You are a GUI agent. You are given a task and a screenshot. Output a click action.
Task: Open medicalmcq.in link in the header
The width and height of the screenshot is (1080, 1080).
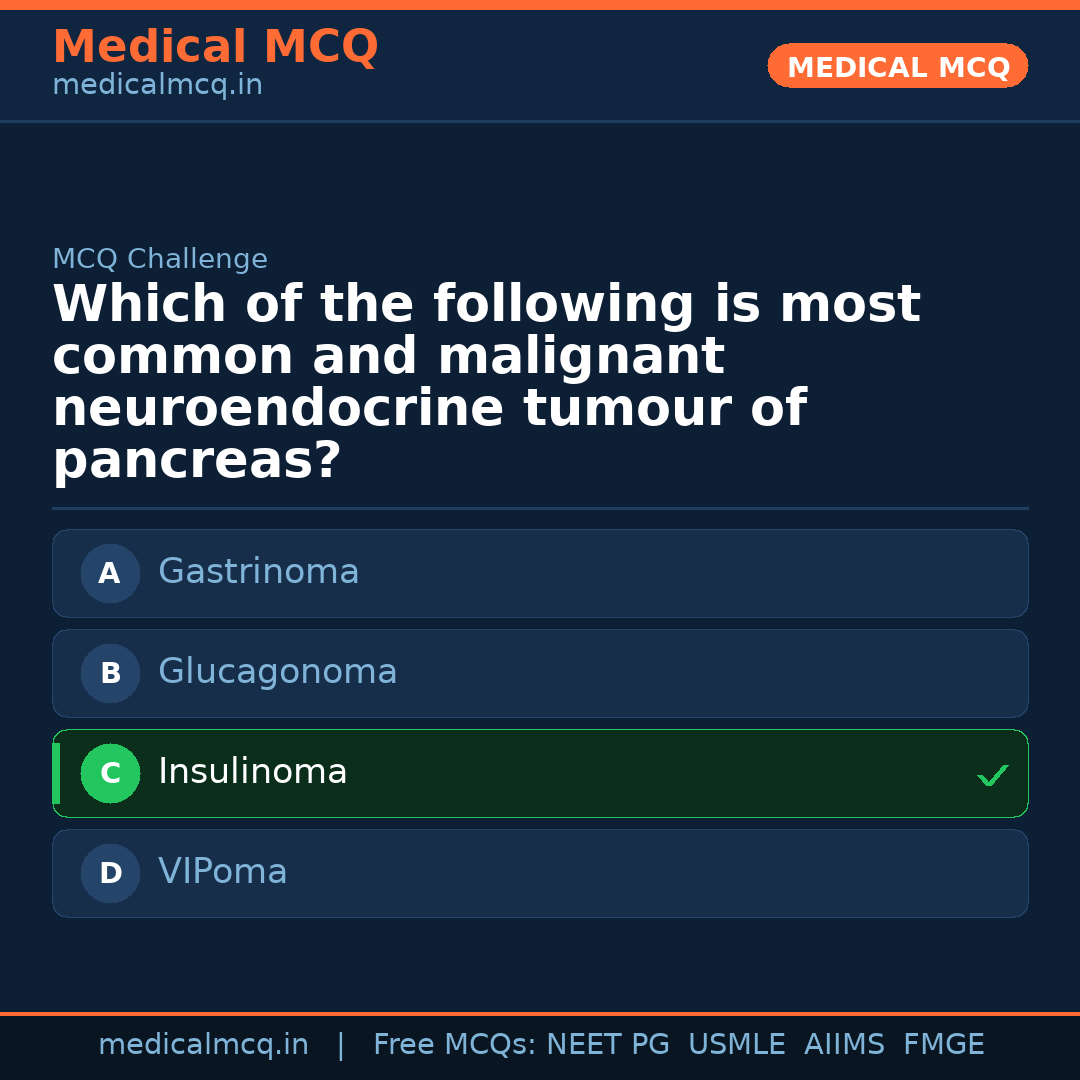157,85
